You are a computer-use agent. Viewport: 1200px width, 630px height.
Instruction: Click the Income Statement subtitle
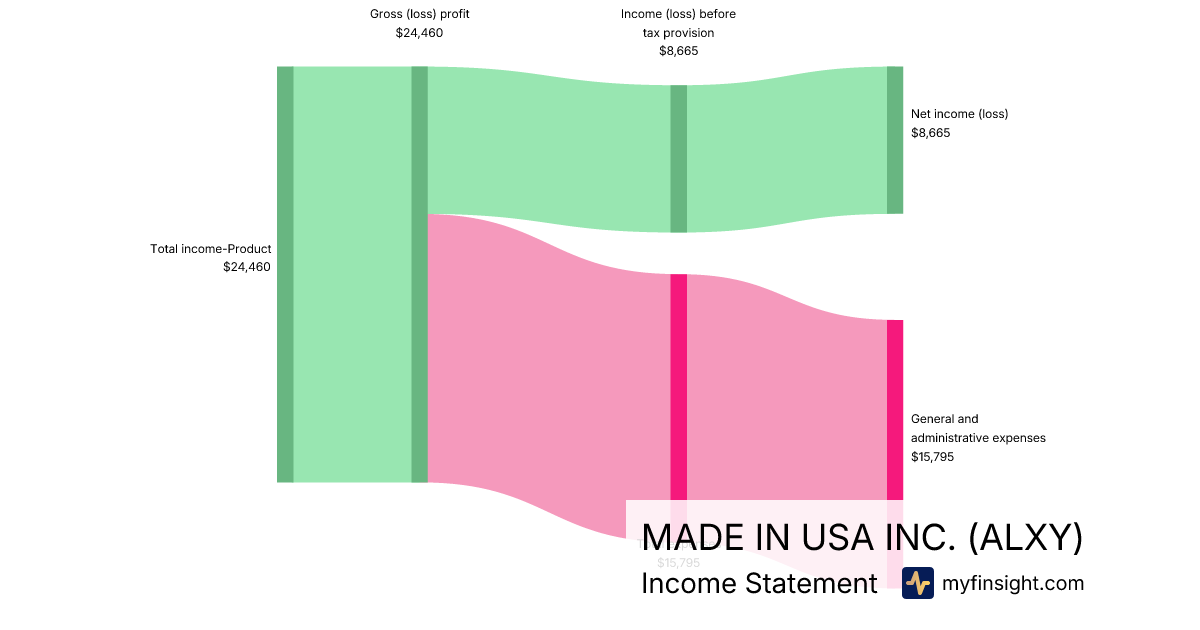tap(759, 583)
